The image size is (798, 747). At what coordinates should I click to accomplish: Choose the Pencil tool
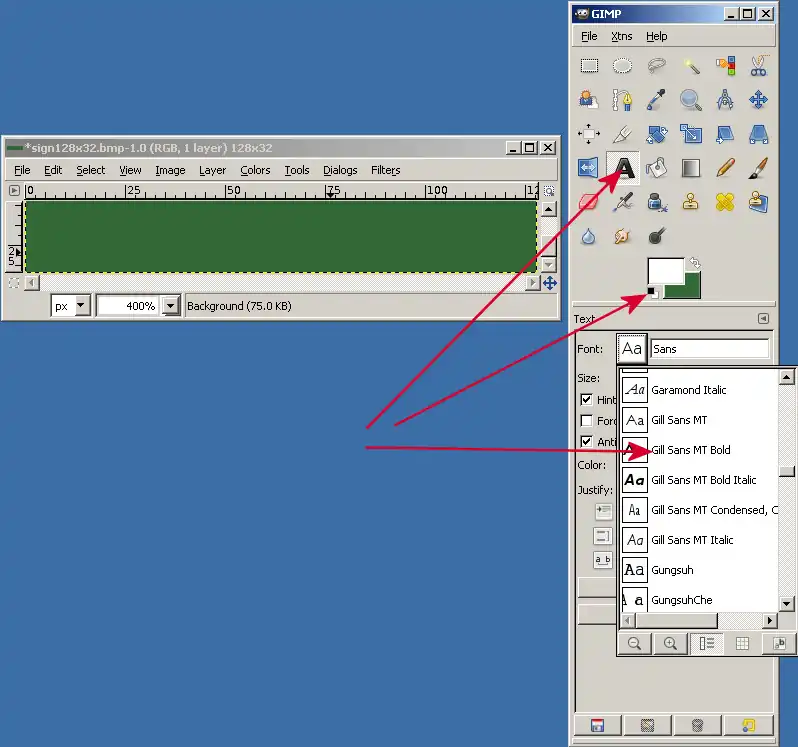725,167
